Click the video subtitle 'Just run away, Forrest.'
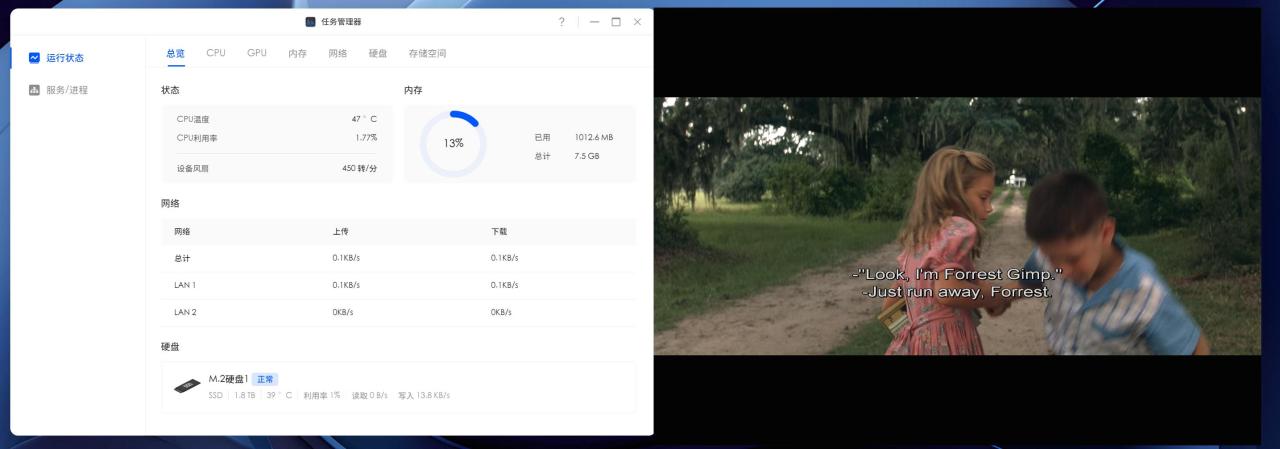Screen dimensions: 1280x449 (x=957, y=292)
